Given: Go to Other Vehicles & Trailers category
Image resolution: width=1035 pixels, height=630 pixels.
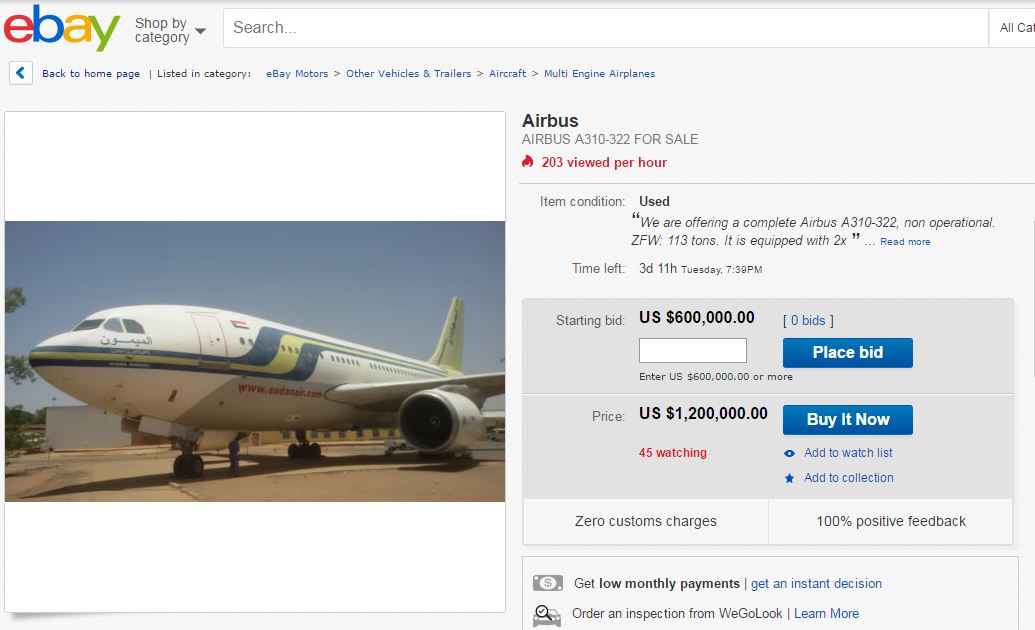Looking at the screenshot, I should coord(408,73).
